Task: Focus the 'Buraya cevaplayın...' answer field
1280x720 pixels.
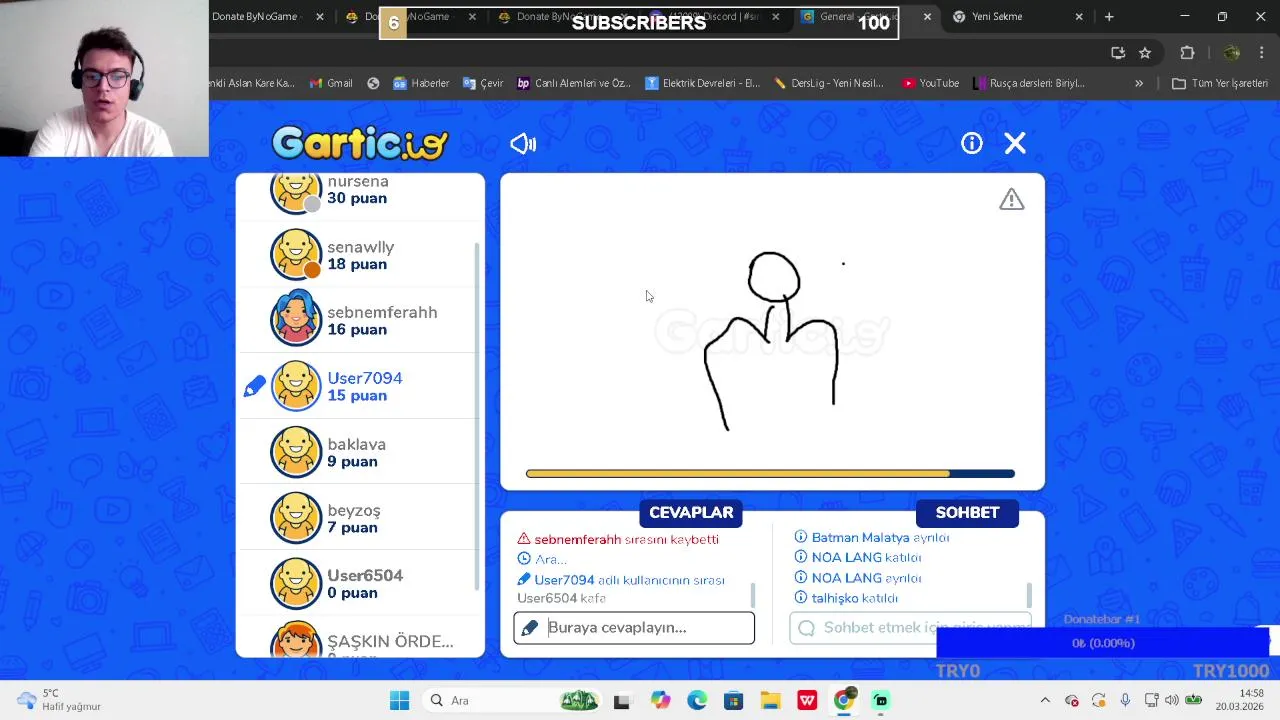Action: (634, 628)
